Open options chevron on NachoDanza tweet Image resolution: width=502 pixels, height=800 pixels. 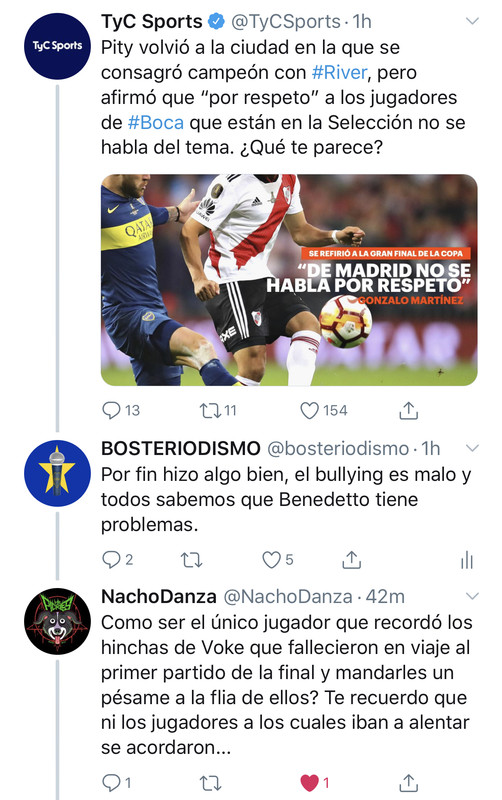[473, 596]
